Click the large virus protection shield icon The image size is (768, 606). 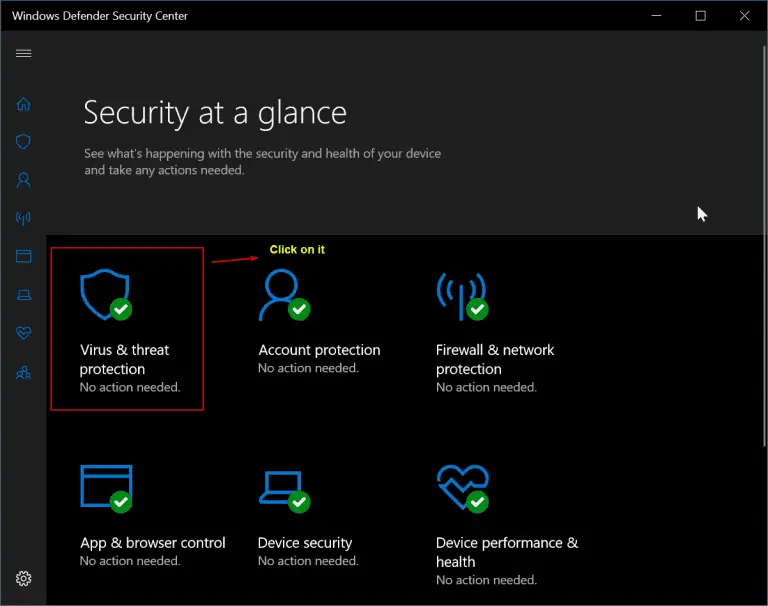click(x=105, y=294)
